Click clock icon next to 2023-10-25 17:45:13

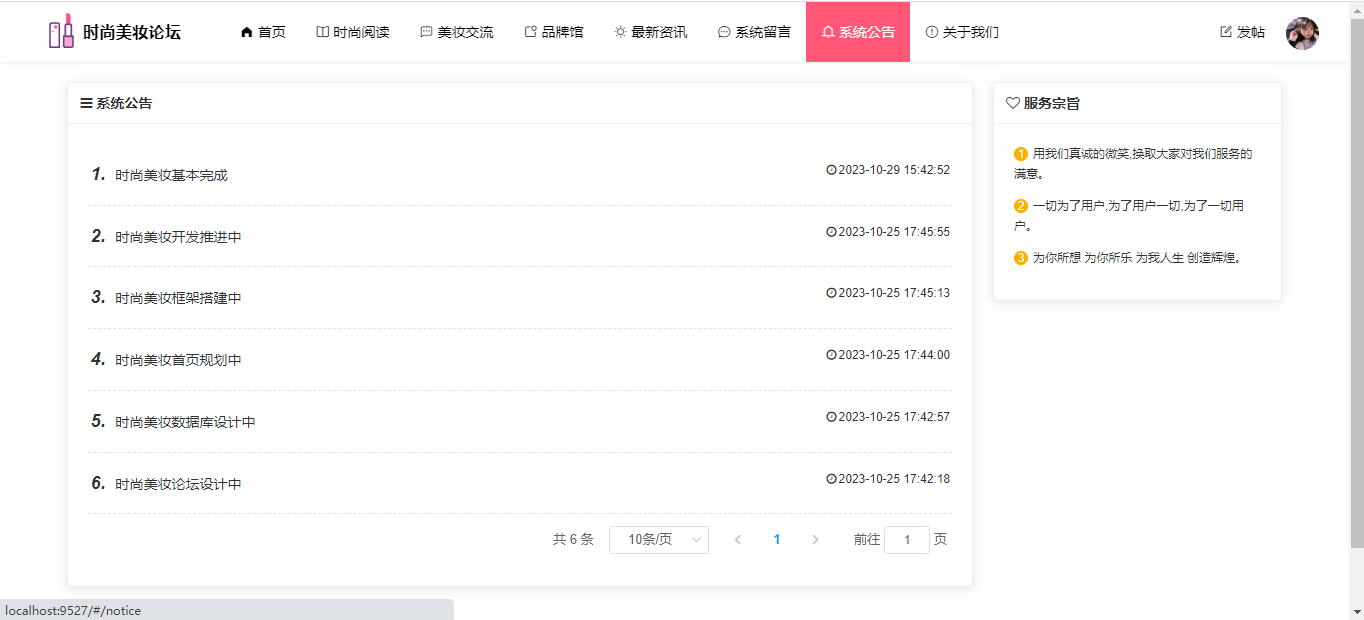(831, 293)
